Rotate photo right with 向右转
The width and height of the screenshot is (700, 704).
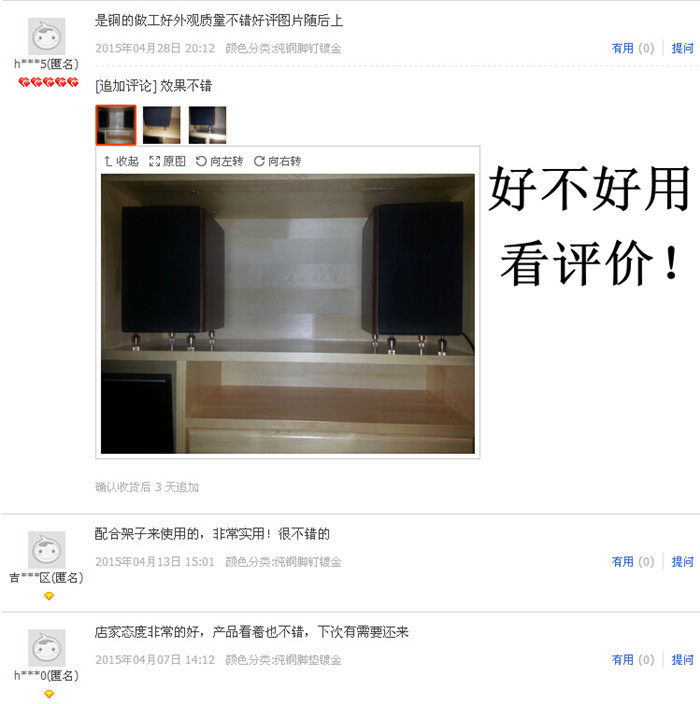pos(277,161)
